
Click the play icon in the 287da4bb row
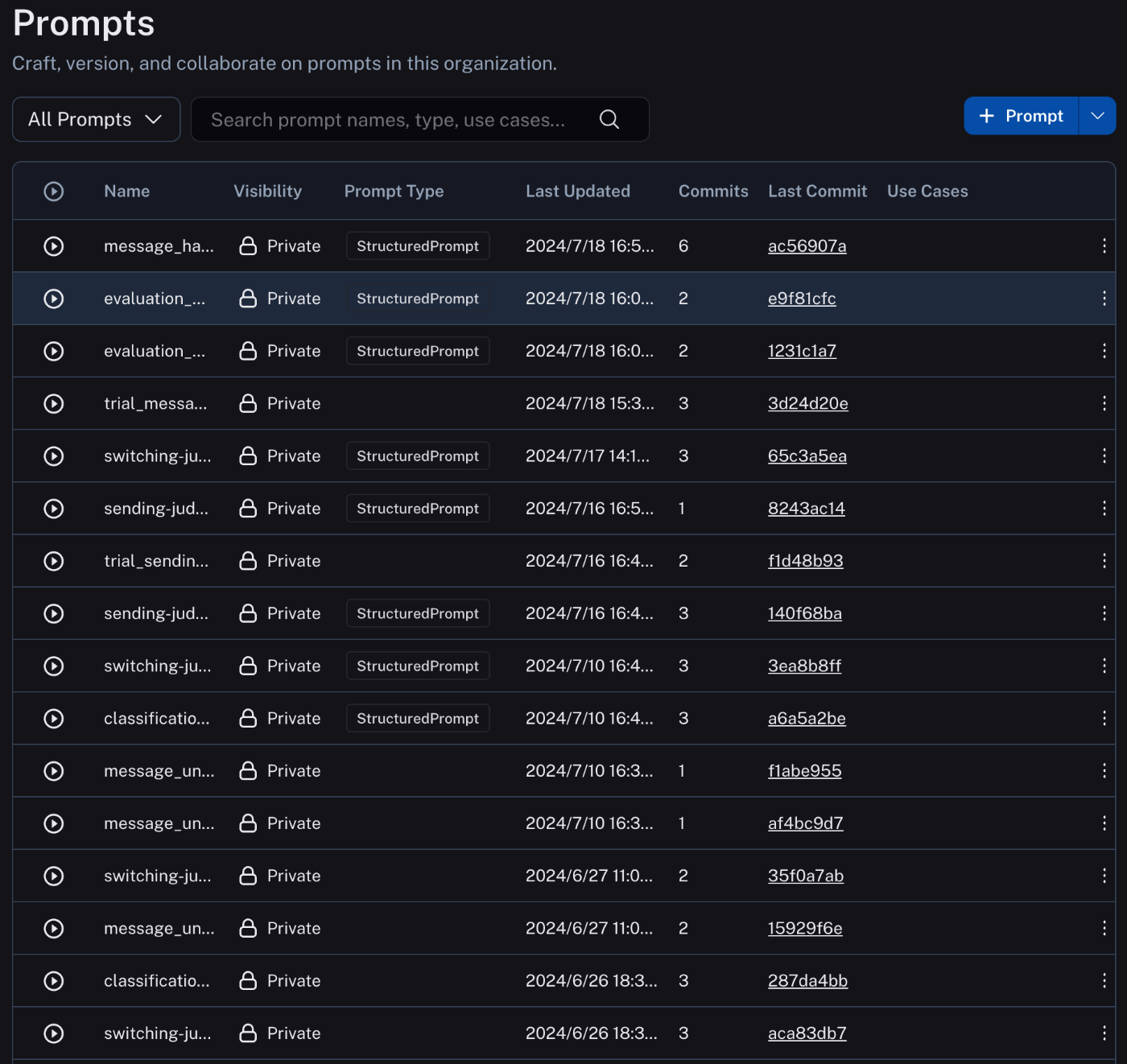coord(54,981)
